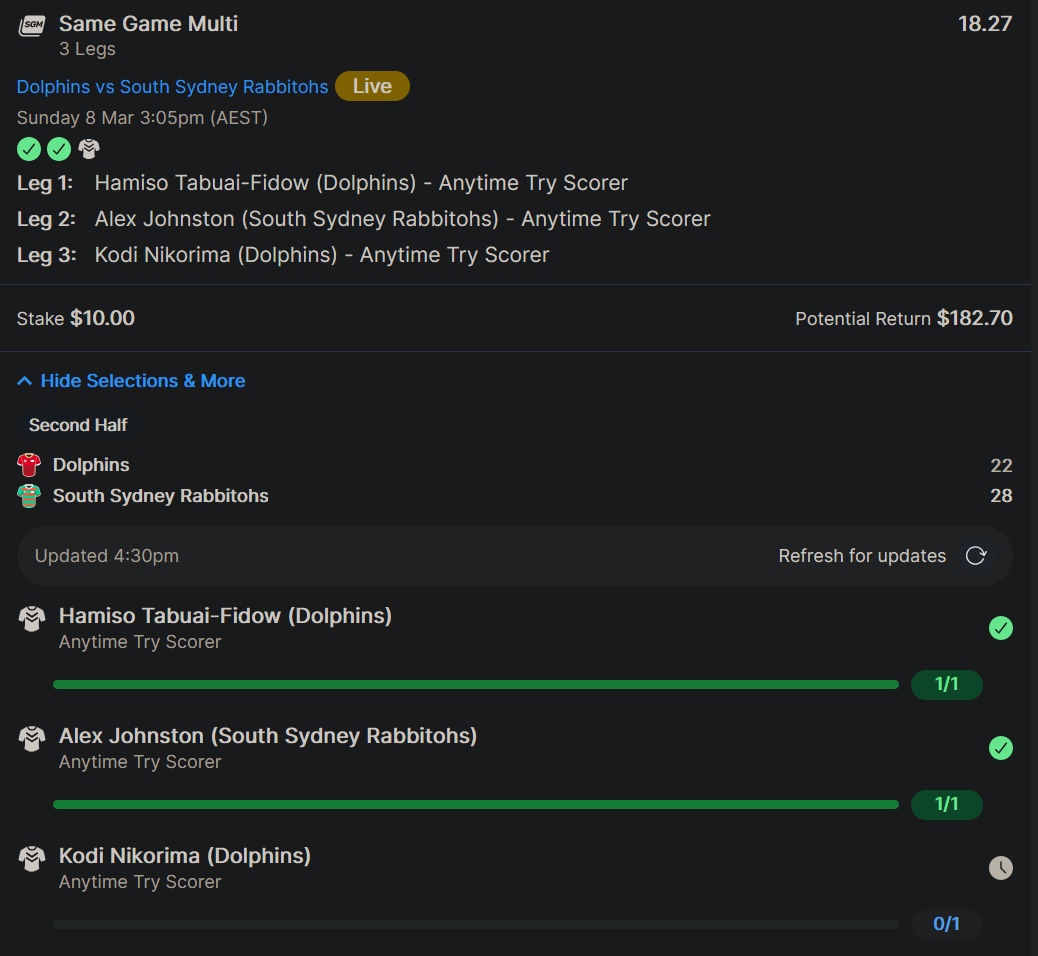Click the red Dolphins jersey icon
Image resolution: width=1038 pixels, height=956 pixels.
pyautogui.click(x=28, y=465)
